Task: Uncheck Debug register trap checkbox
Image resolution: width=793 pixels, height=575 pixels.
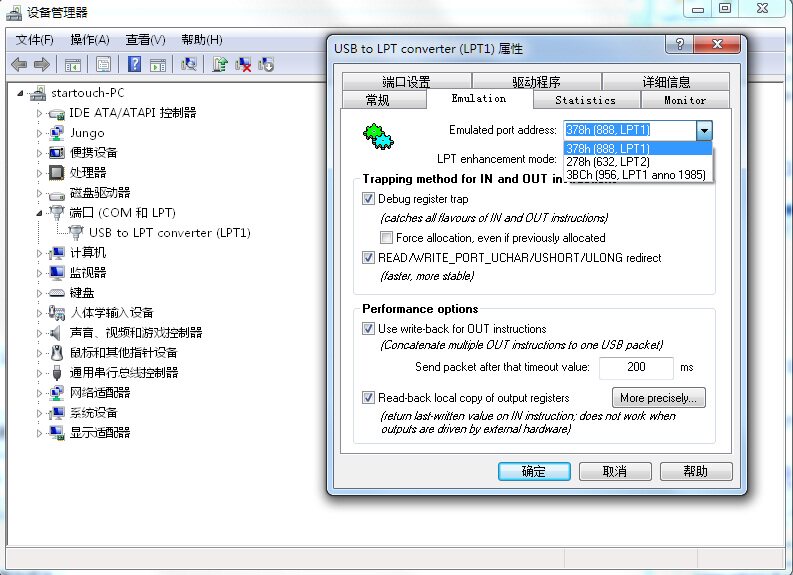Action: coord(368,199)
